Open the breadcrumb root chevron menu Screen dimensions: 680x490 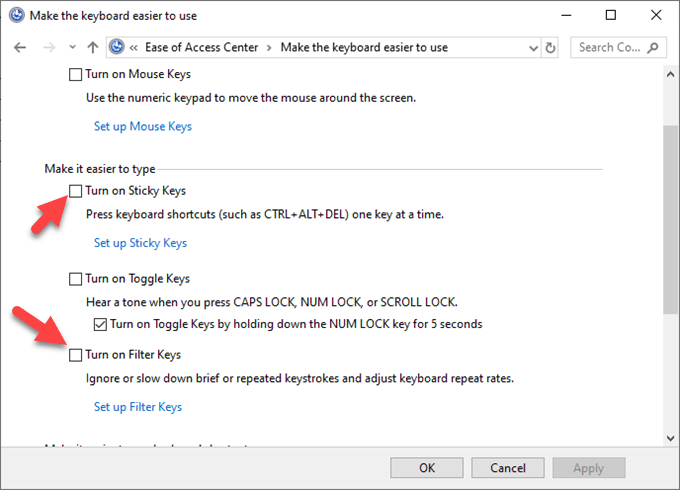(134, 47)
